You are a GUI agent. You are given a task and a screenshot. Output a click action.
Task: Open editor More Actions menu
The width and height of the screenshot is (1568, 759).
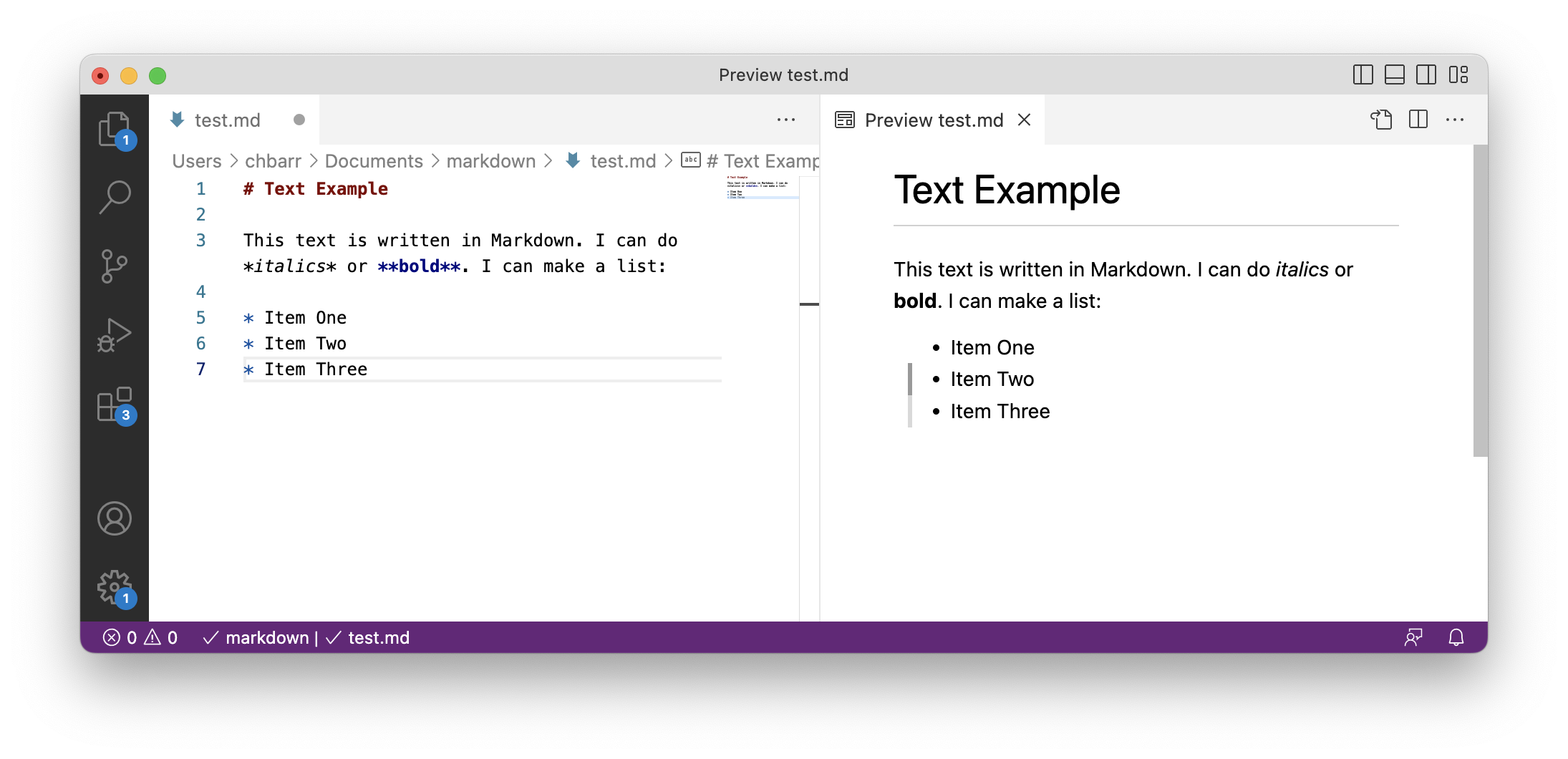coord(785,120)
